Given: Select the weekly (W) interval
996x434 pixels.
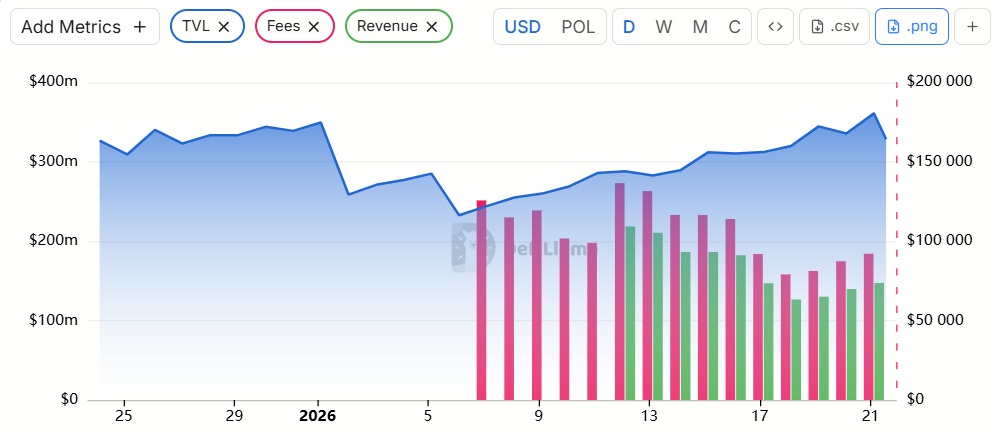Looking at the screenshot, I should [663, 27].
